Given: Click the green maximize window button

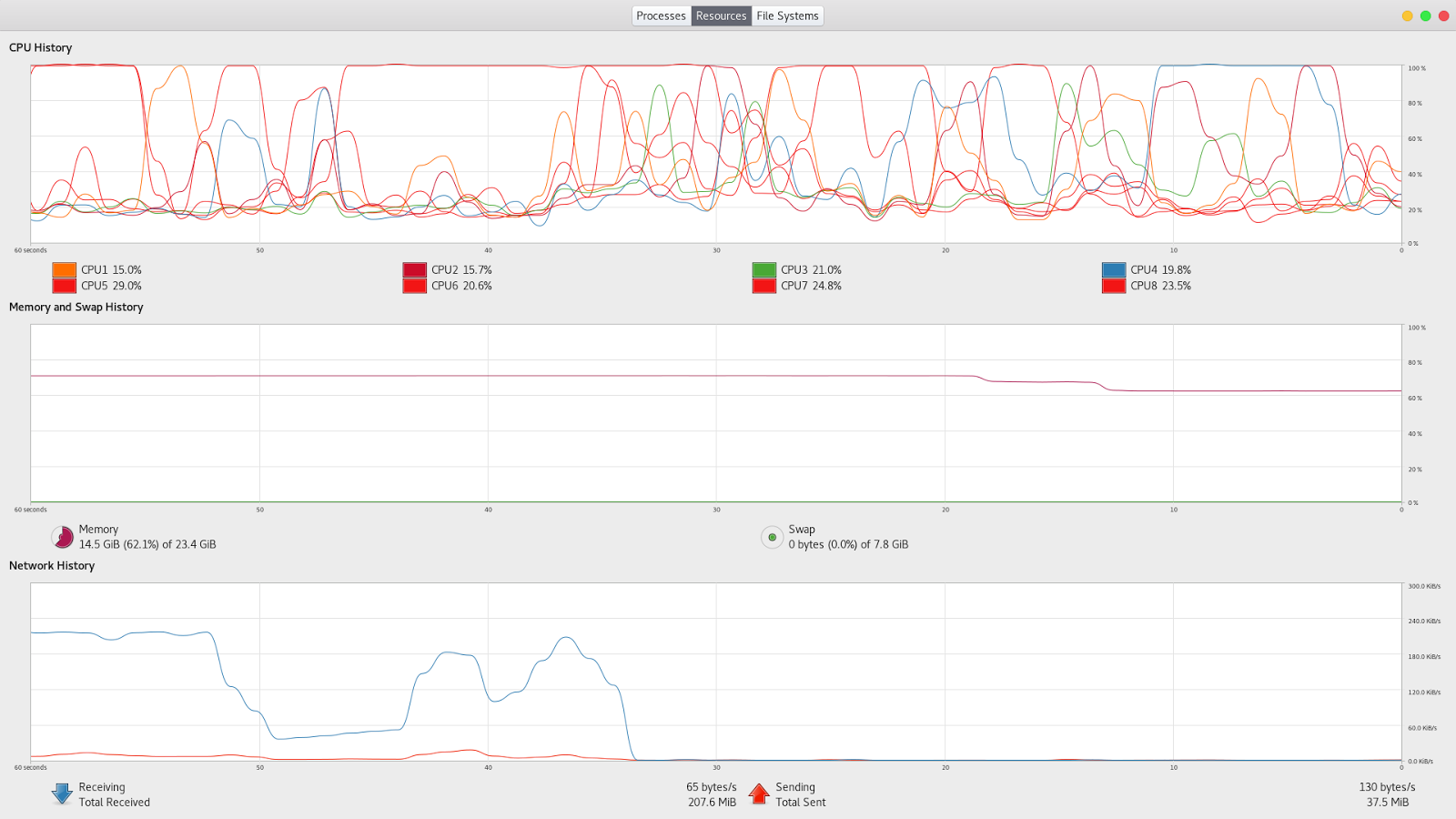Looking at the screenshot, I should point(1425,15).
